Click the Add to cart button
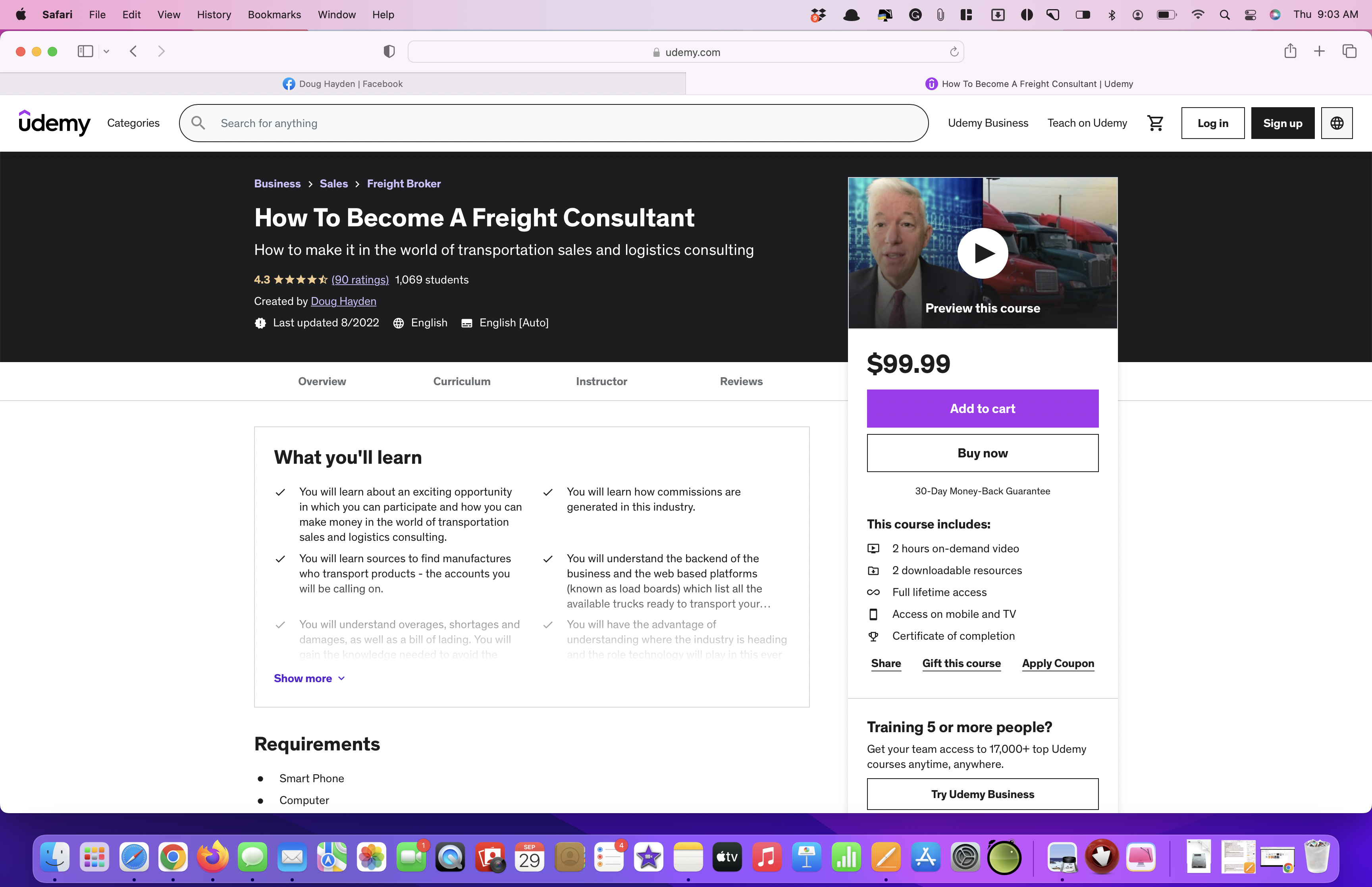This screenshot has height=887, width=1372. tap(982, 409)
